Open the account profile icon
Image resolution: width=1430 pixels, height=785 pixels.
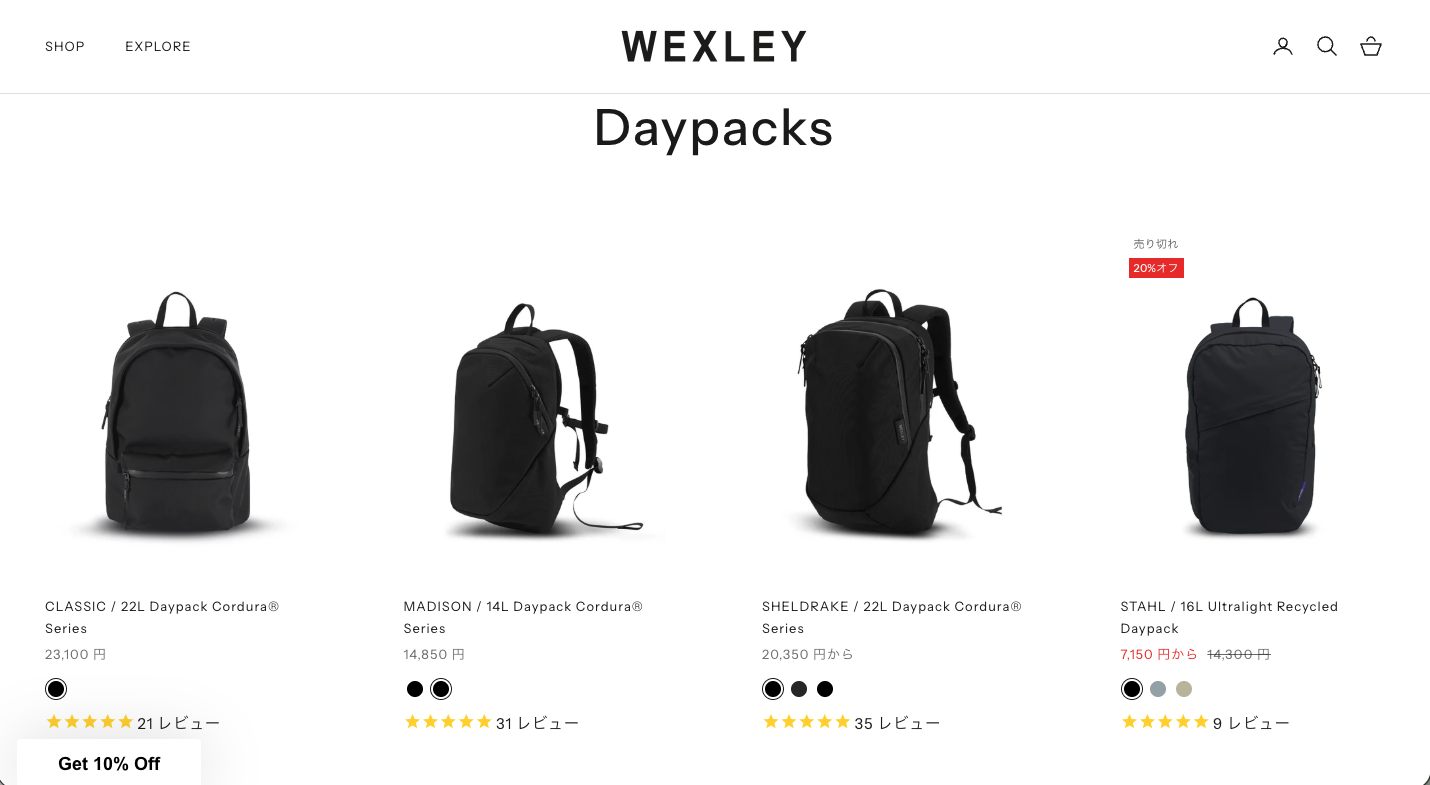[x=1283, y=46]
